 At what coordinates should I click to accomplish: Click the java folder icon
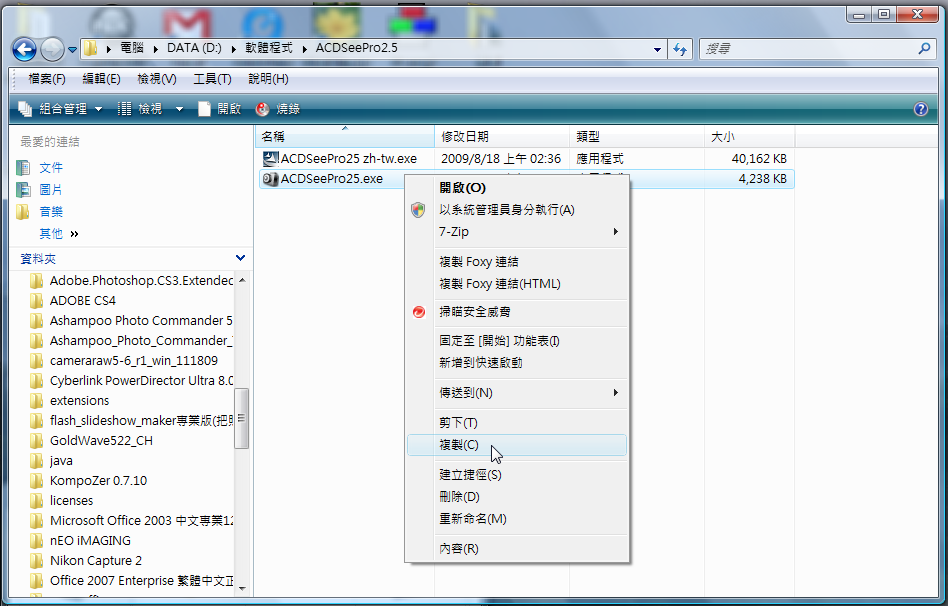(37, 461)
